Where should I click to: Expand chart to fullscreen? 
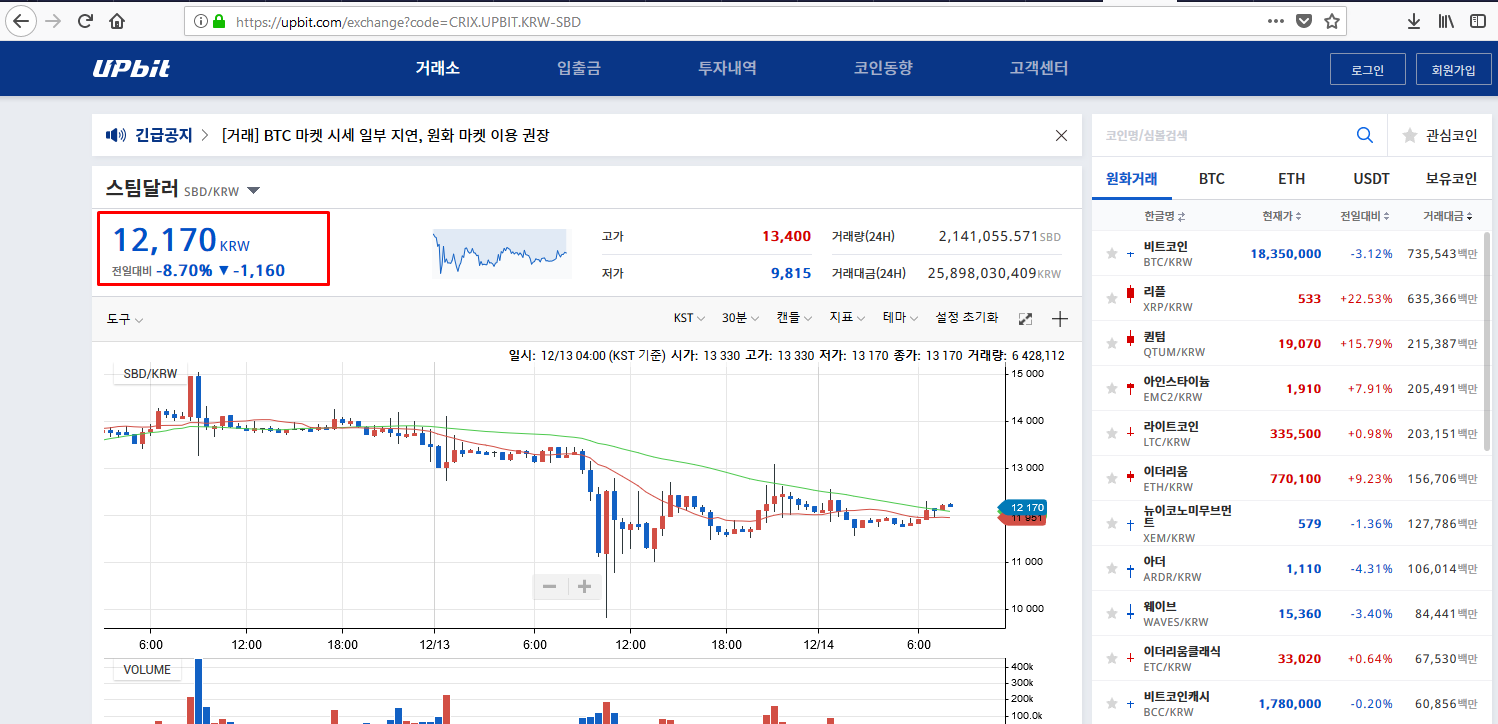point(1025,318)
